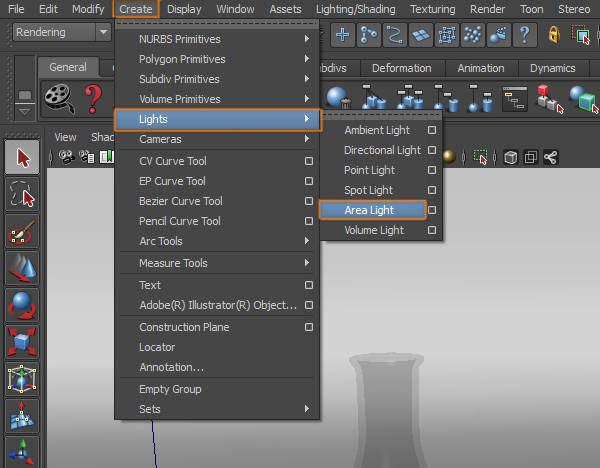
Task: Click the red question mark shelf icon
Action: coord(94,98)
